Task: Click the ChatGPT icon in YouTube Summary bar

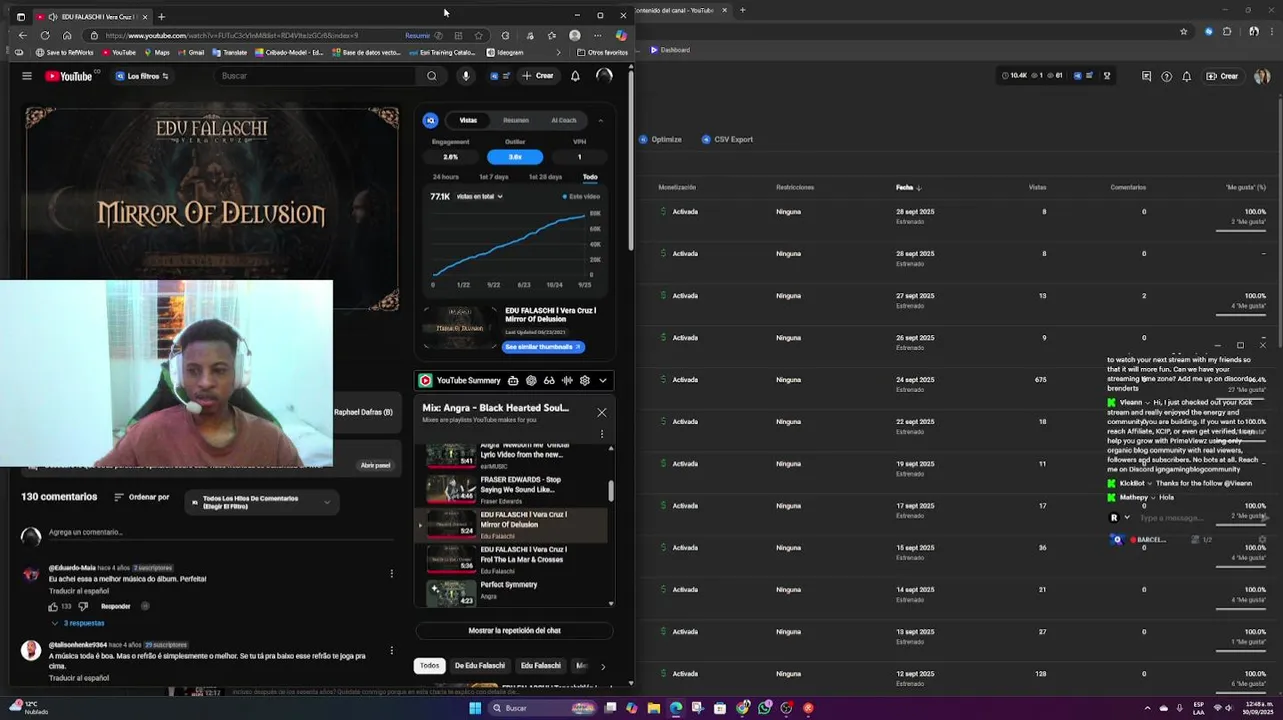Action: tap(531, 380)
